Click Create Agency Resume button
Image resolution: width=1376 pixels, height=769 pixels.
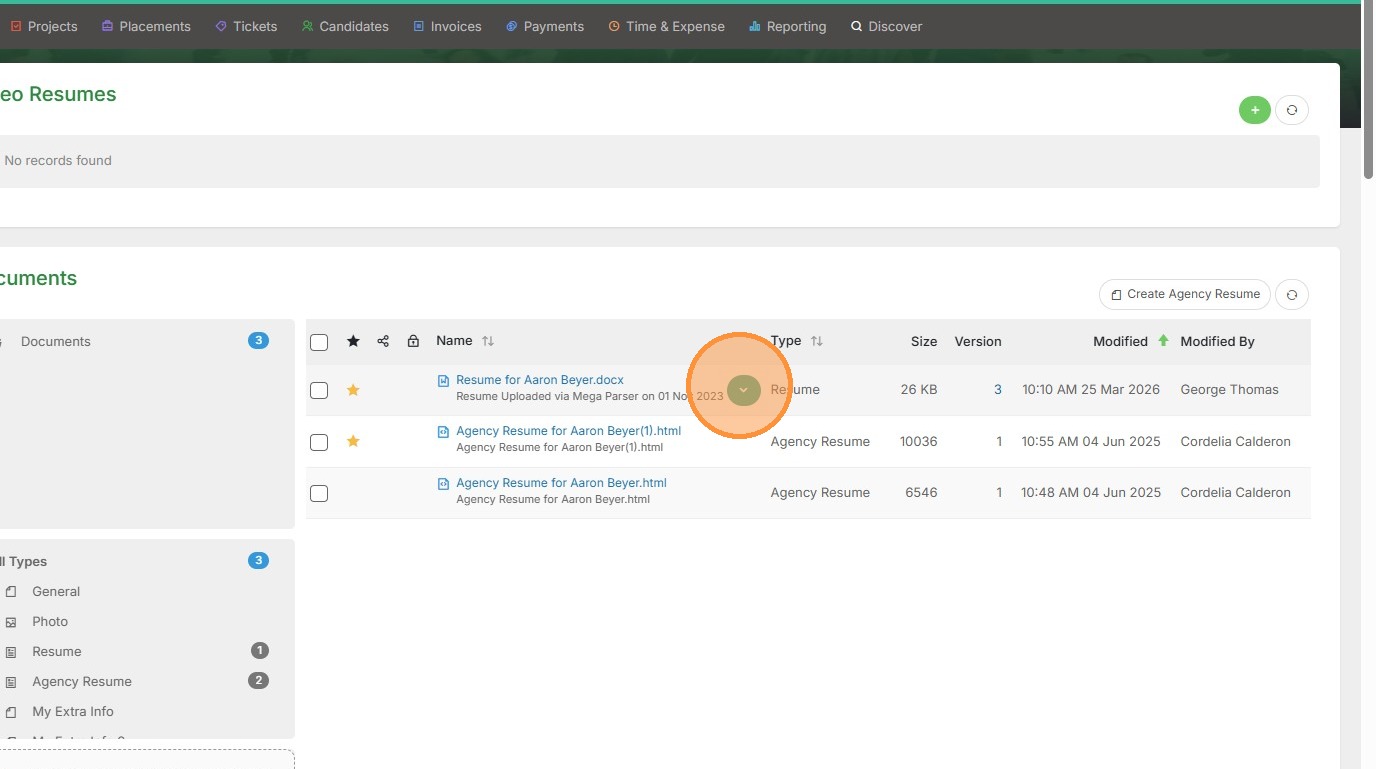coord(1184,295)
